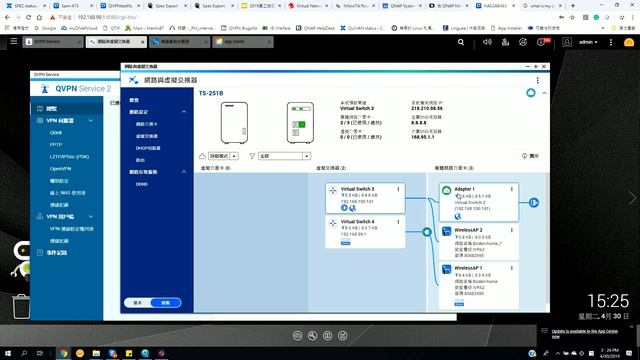Click the filter funnel icon

[x=252, y=156]
